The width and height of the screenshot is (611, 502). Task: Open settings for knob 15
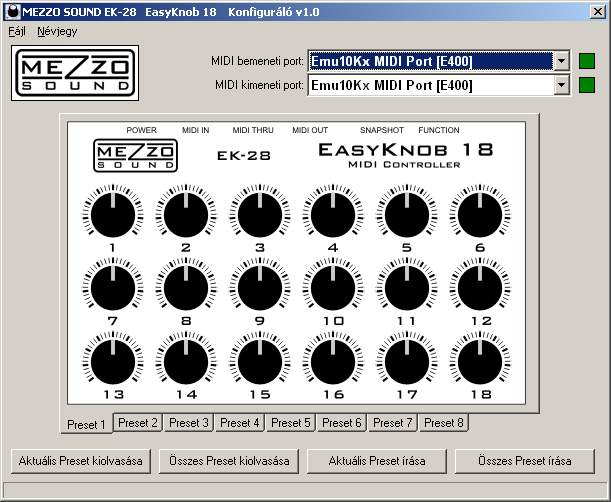click(260, 362)
